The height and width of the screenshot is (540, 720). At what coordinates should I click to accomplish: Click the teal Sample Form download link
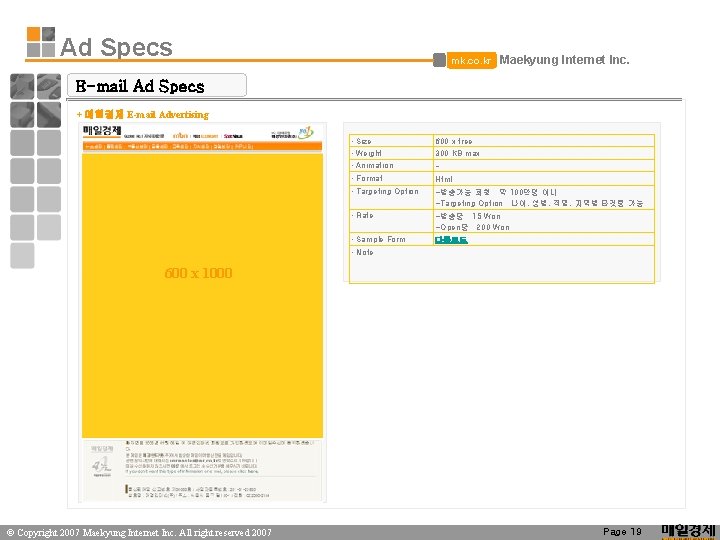click(451, 240)
